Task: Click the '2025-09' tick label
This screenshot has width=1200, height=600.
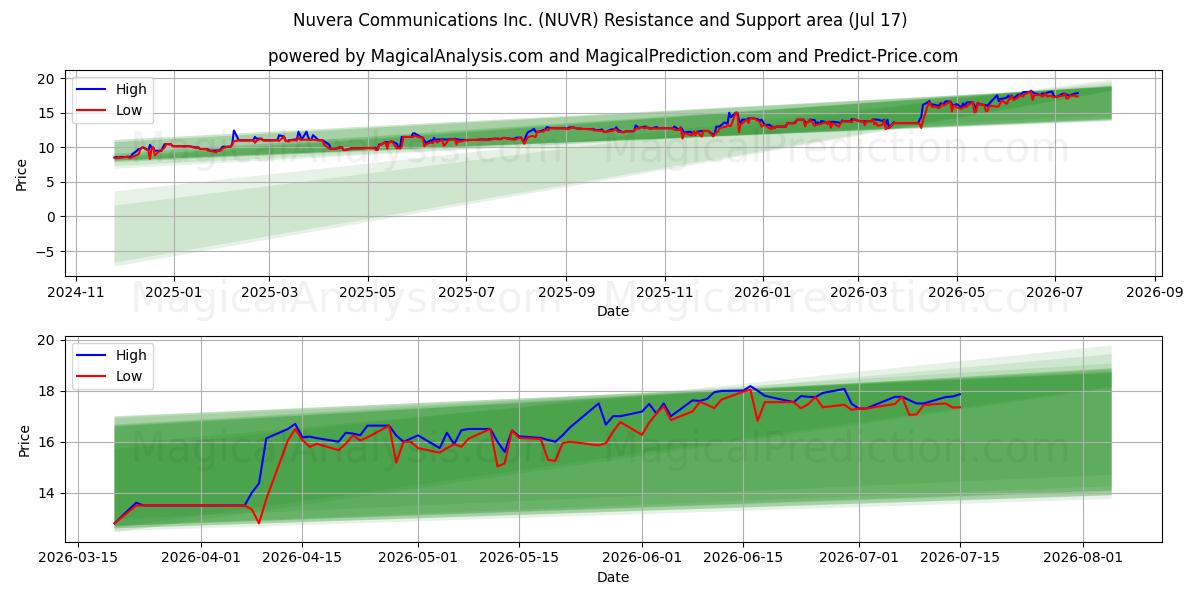Action: (565, 292)
